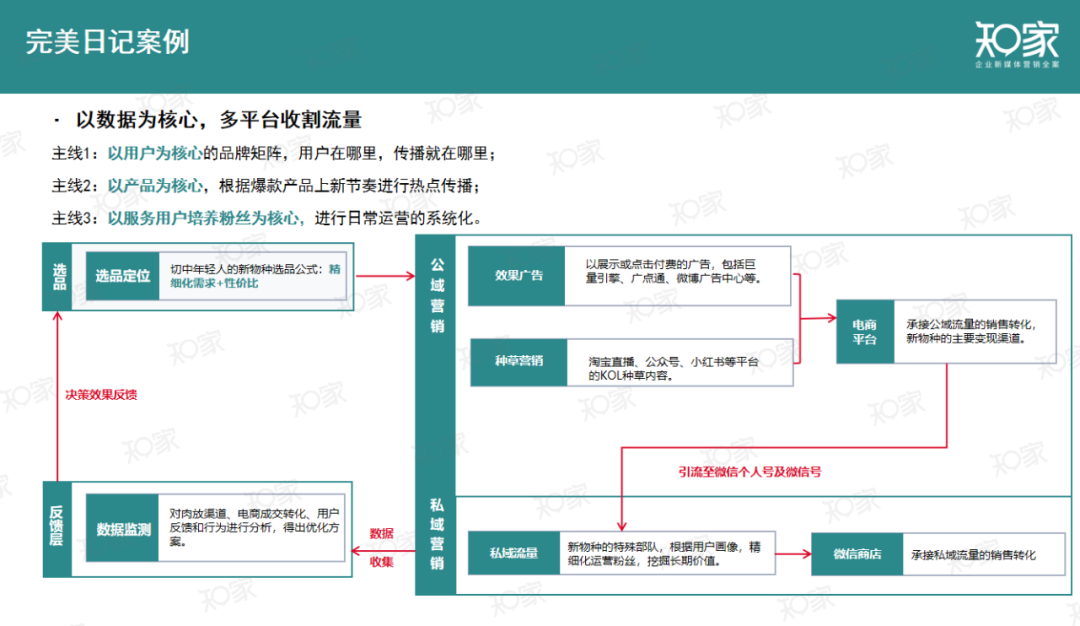The height and width of the screenshot is (626, 1080).
Task: Click the text 承接公域流量的销售转化
Action: (x=971, y=331)
